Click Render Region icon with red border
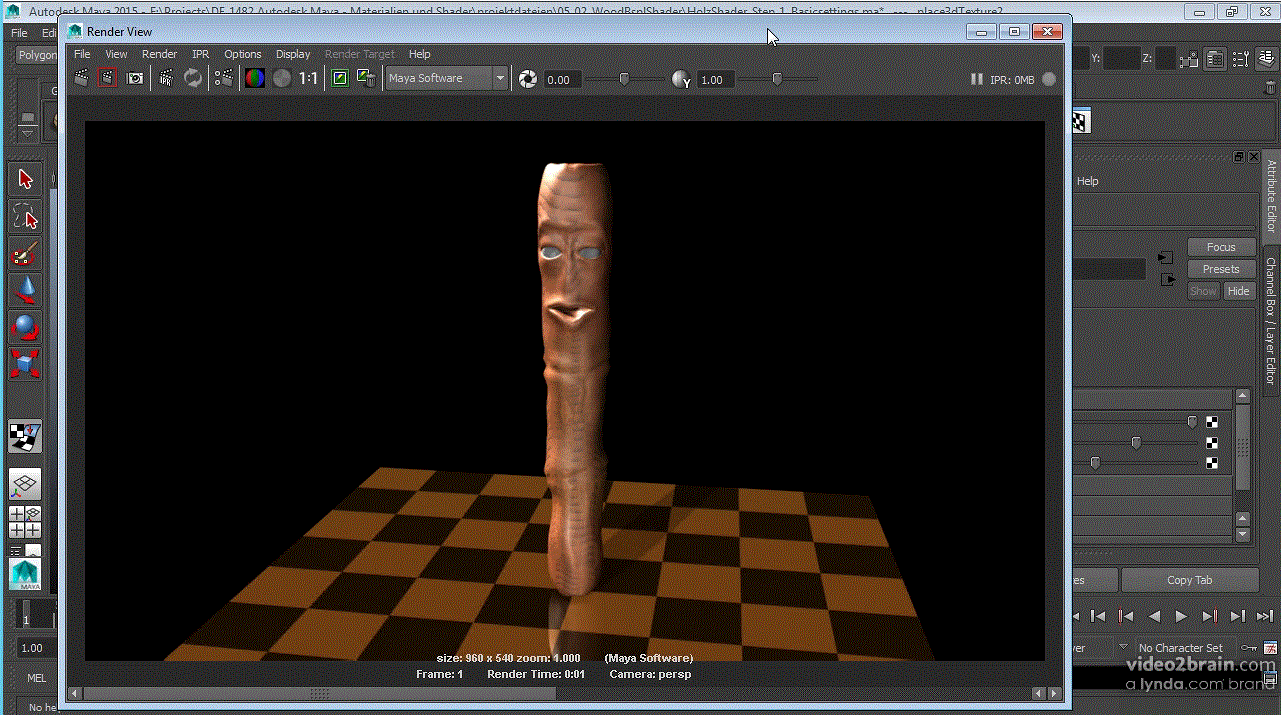The image size is (1281, 715). coord(108,78)
